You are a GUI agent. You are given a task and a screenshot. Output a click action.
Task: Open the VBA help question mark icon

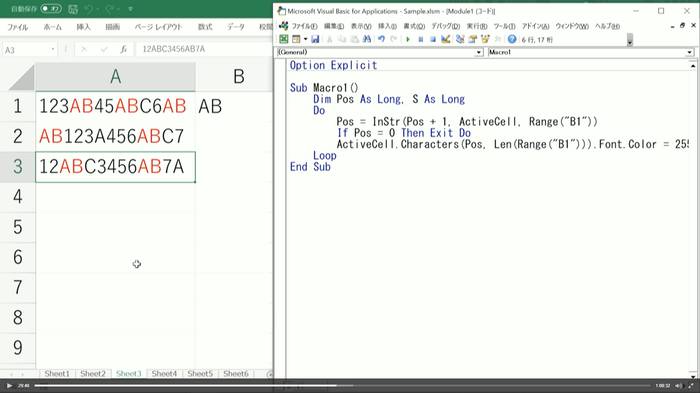click(x=512, y=39)
